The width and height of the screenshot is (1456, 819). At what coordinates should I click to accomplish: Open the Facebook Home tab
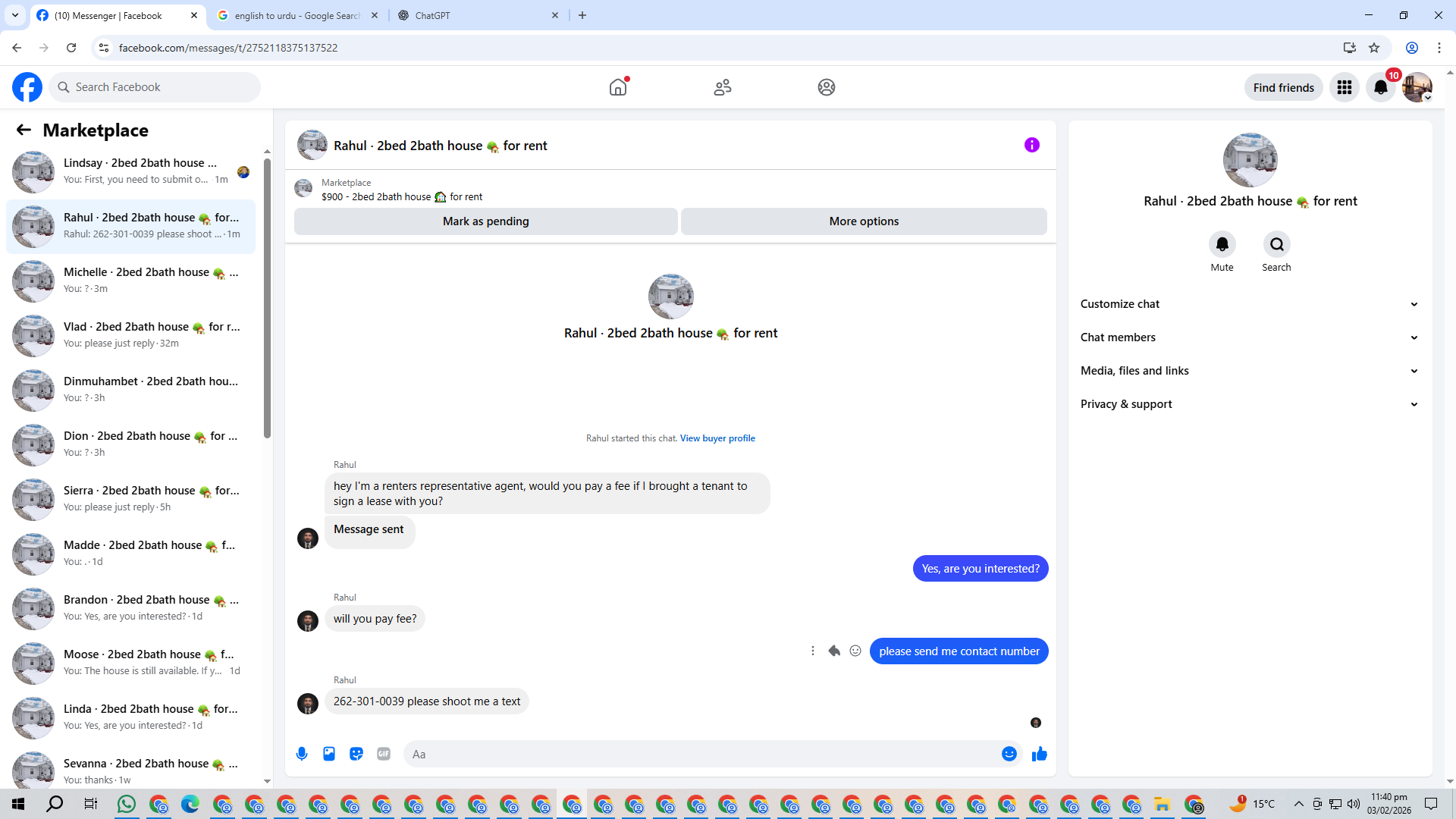[618, 87]
